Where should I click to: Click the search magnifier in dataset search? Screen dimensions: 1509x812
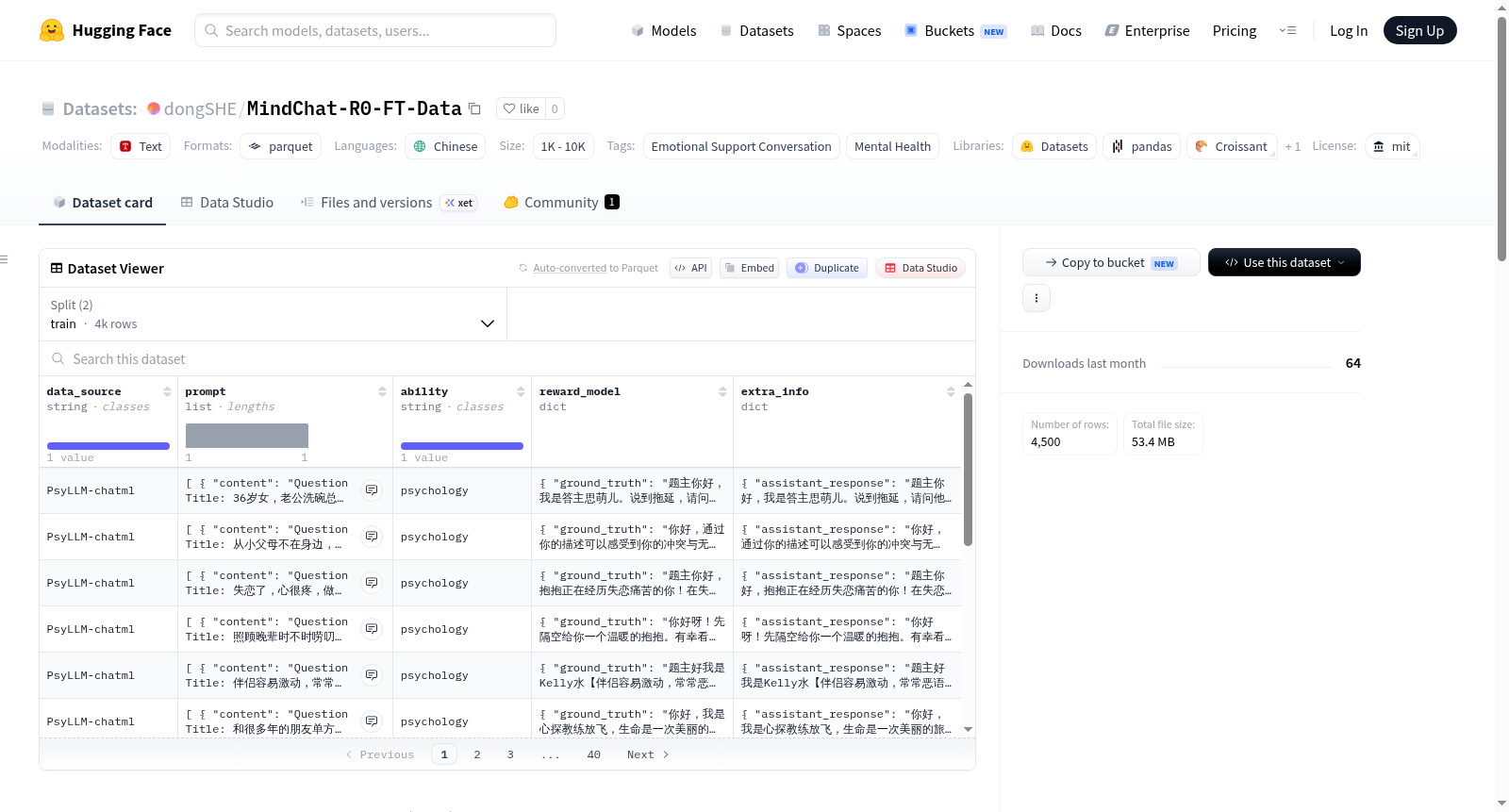pyautogui.click(x=58, y=358)
